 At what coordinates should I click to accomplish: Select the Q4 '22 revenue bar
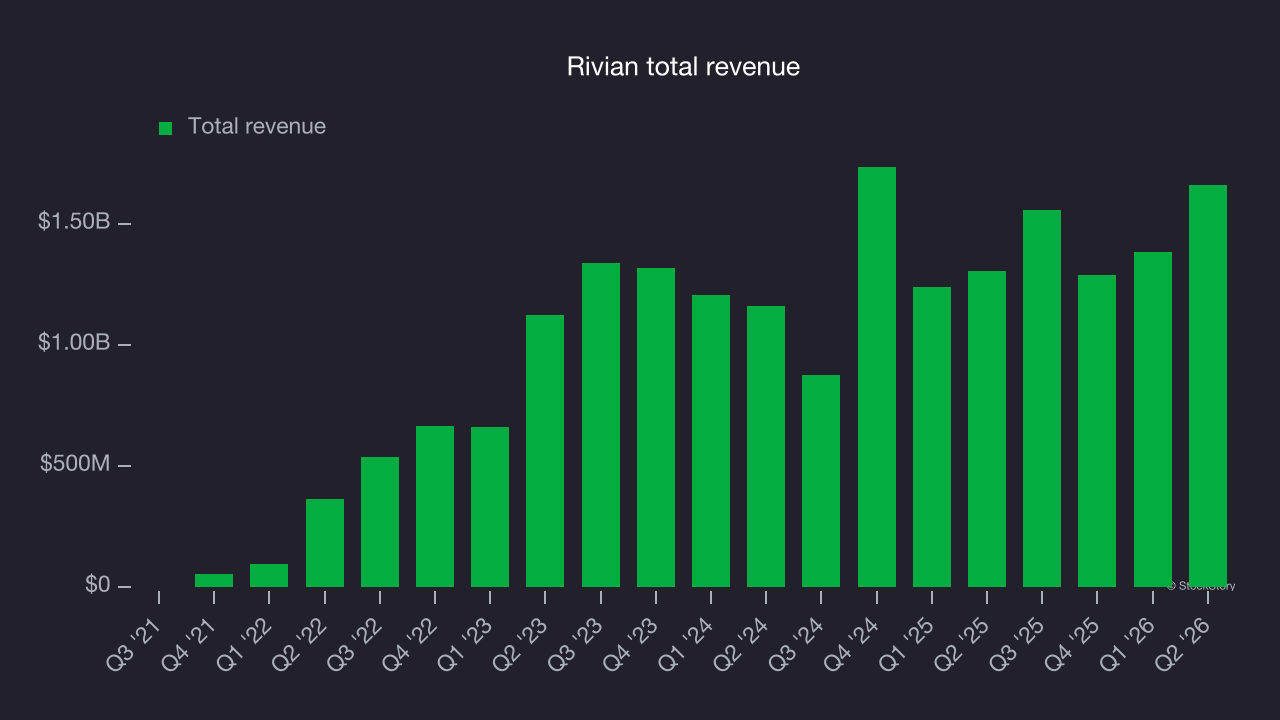pyautogui.click(x=435, y=506)
